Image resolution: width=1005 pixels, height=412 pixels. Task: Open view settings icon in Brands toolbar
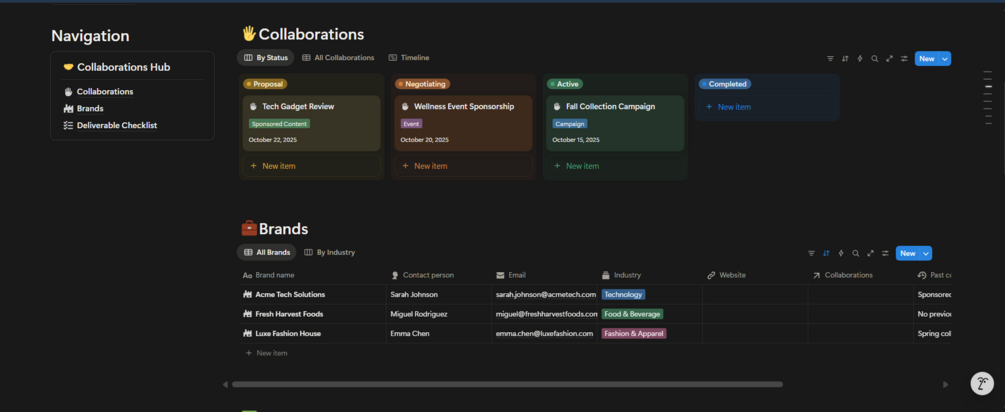click(x=885, y=253)
